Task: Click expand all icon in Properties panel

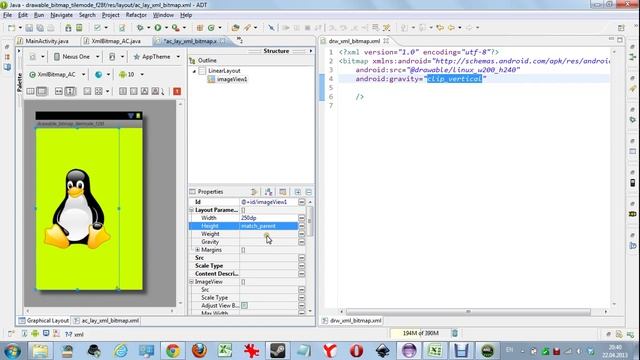Action: [298, 192]
